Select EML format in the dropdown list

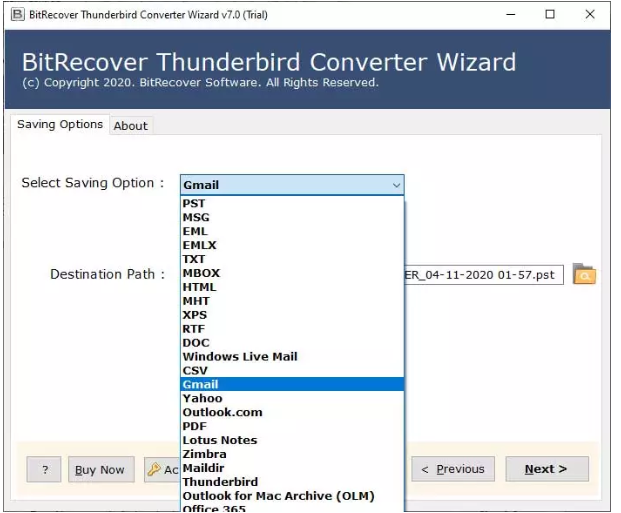coord(292,231)
